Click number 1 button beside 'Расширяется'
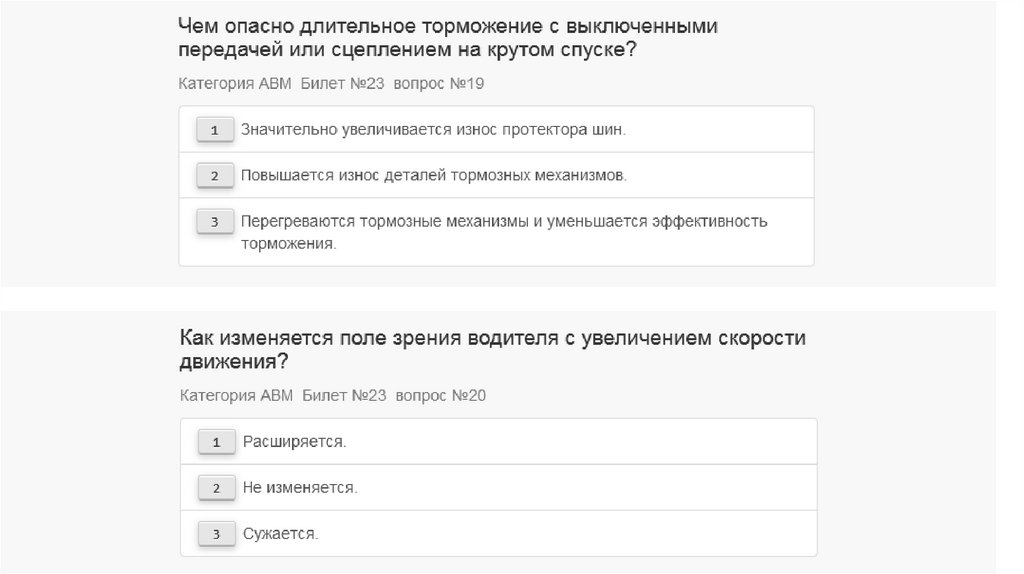The width and height of the screenshot is (1024, 574). click(216, 442)
